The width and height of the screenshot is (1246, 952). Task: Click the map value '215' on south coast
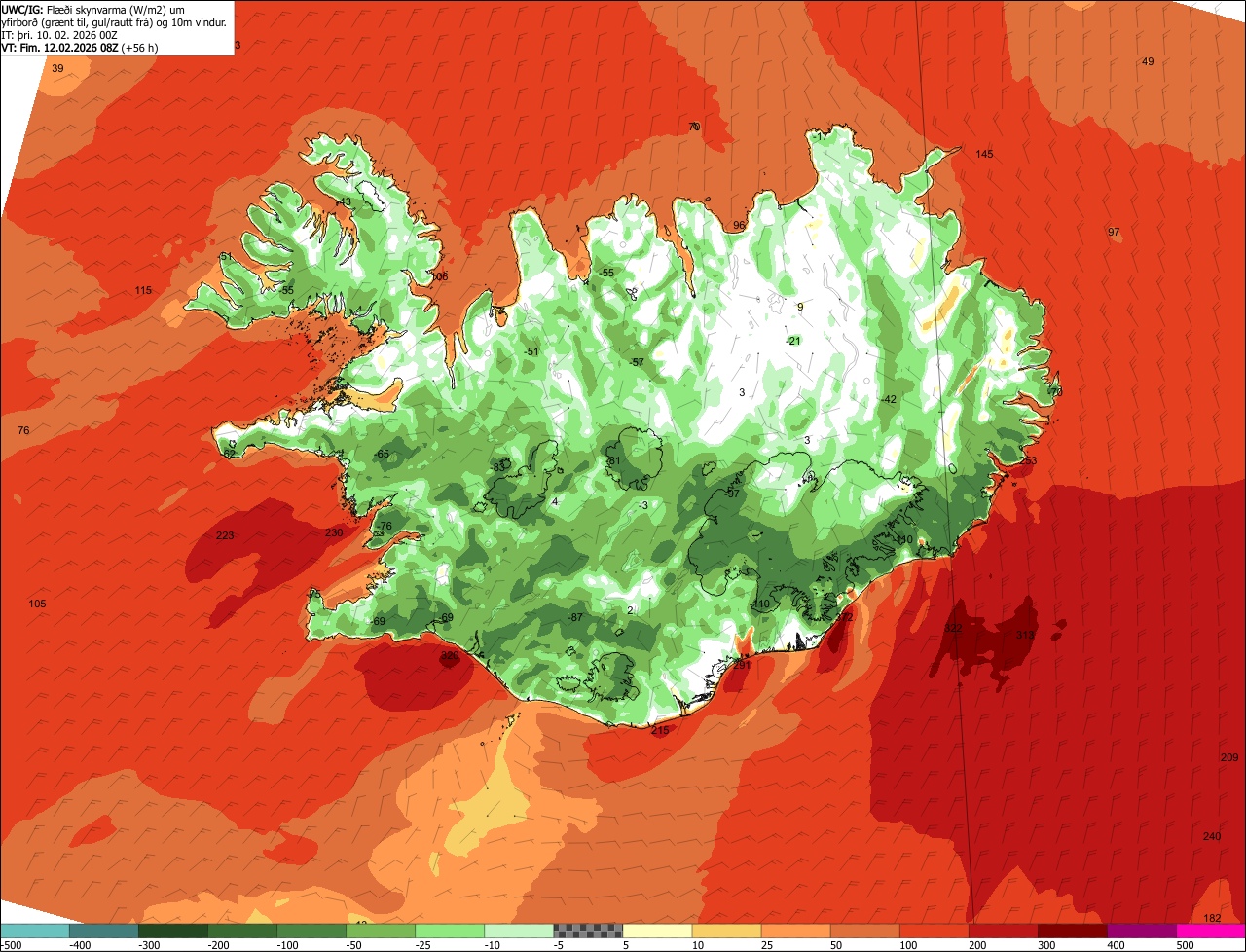(x=660, y=730)
